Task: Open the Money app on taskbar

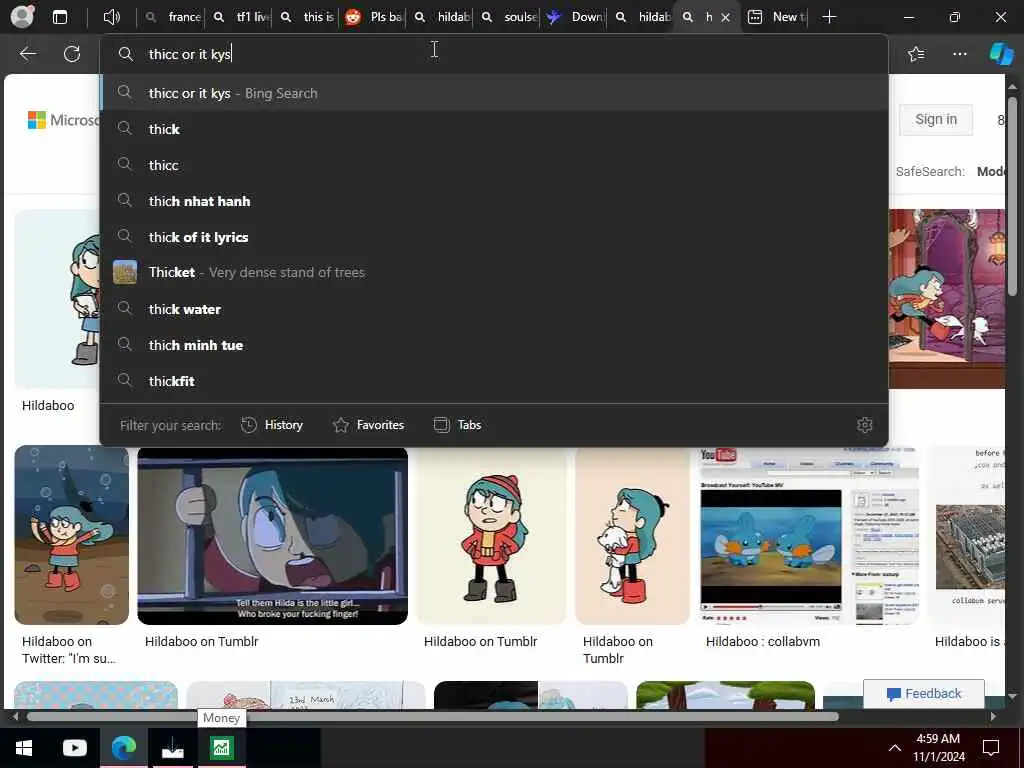Action: coord(221,748)
